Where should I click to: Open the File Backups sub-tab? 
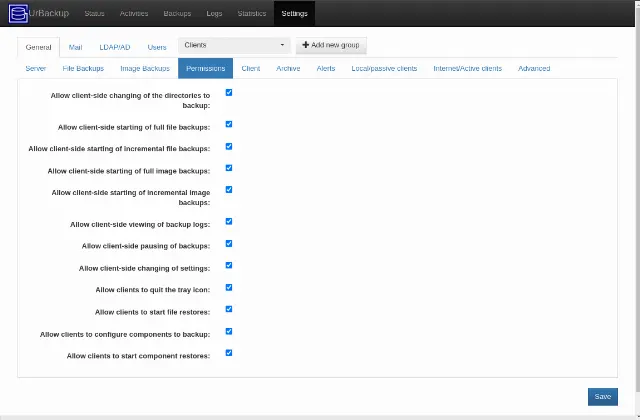tap(83, 69)
